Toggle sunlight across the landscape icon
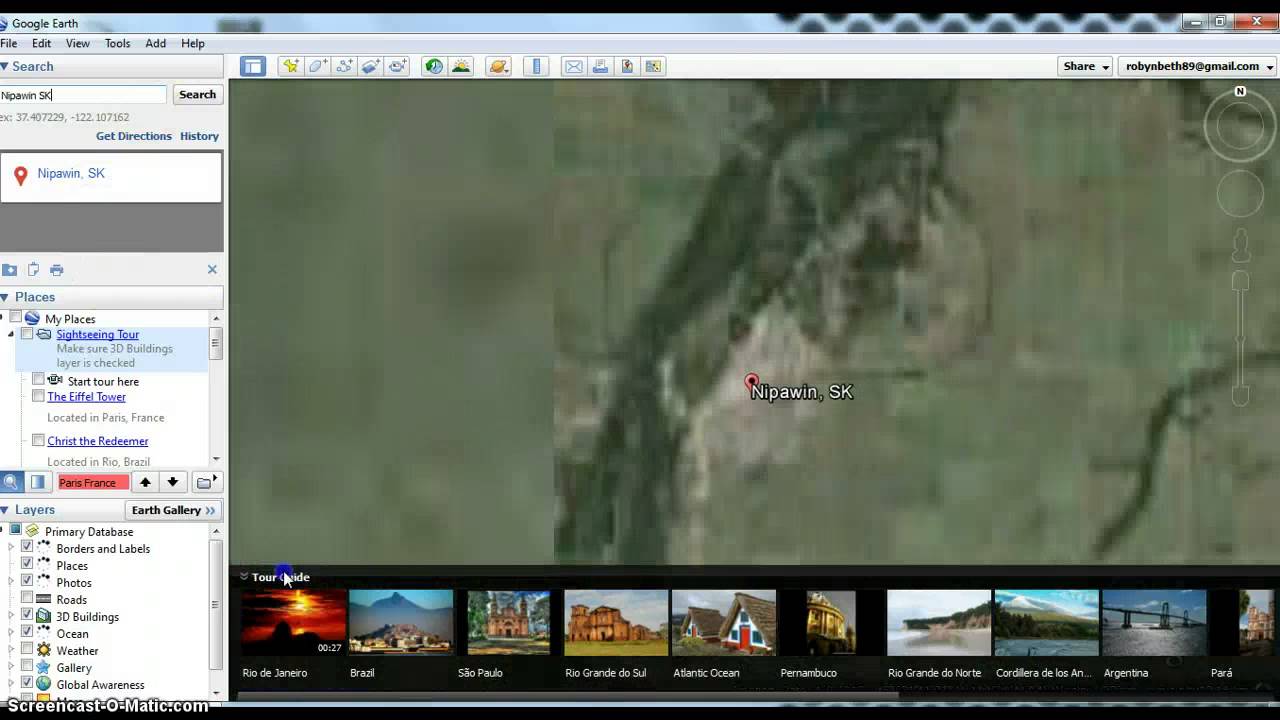 pos(461,67)
